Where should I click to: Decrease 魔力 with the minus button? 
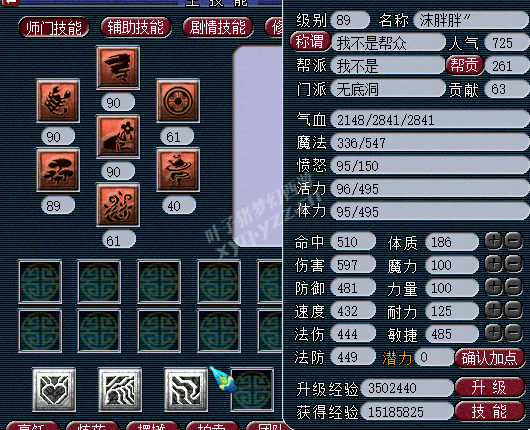tap(513, 264)
